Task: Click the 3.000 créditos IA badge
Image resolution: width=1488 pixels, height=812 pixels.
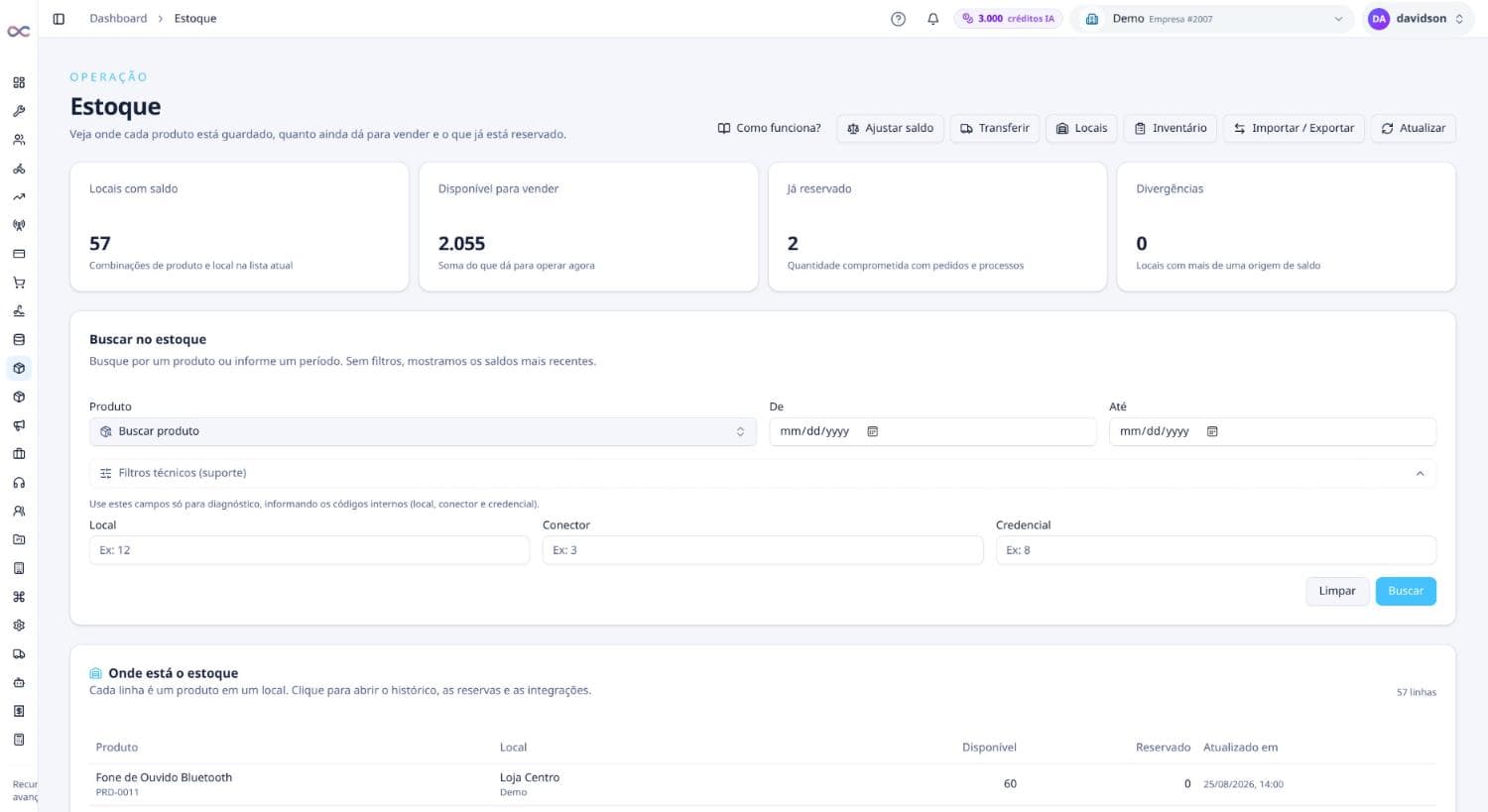Action: (x=1008, y=19)
